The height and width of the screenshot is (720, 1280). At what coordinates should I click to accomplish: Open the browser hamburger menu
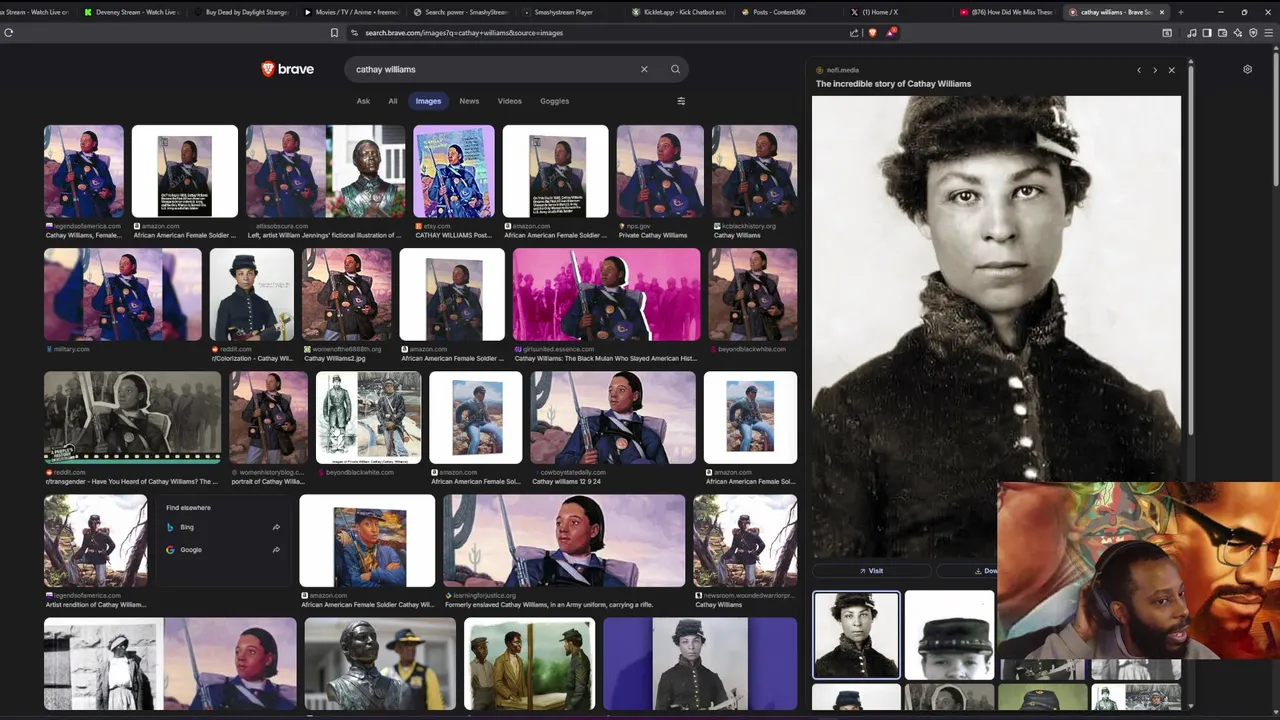[x=1269, y=32]
